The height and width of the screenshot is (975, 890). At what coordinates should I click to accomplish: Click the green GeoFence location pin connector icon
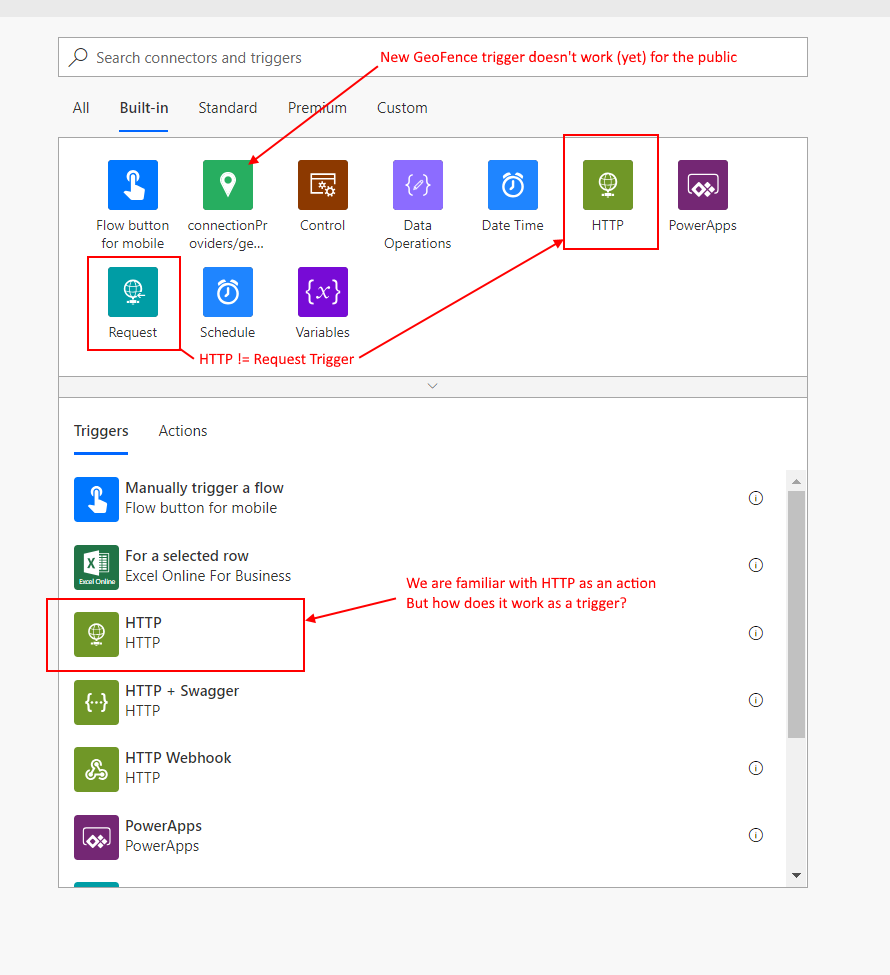(228, 185)
